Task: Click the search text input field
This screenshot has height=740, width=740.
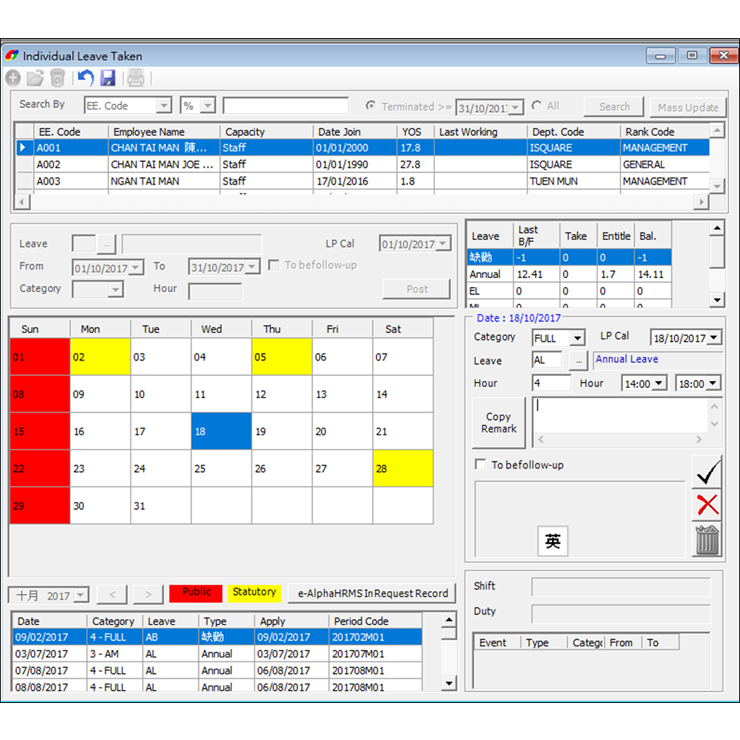Action: point(286,106)
